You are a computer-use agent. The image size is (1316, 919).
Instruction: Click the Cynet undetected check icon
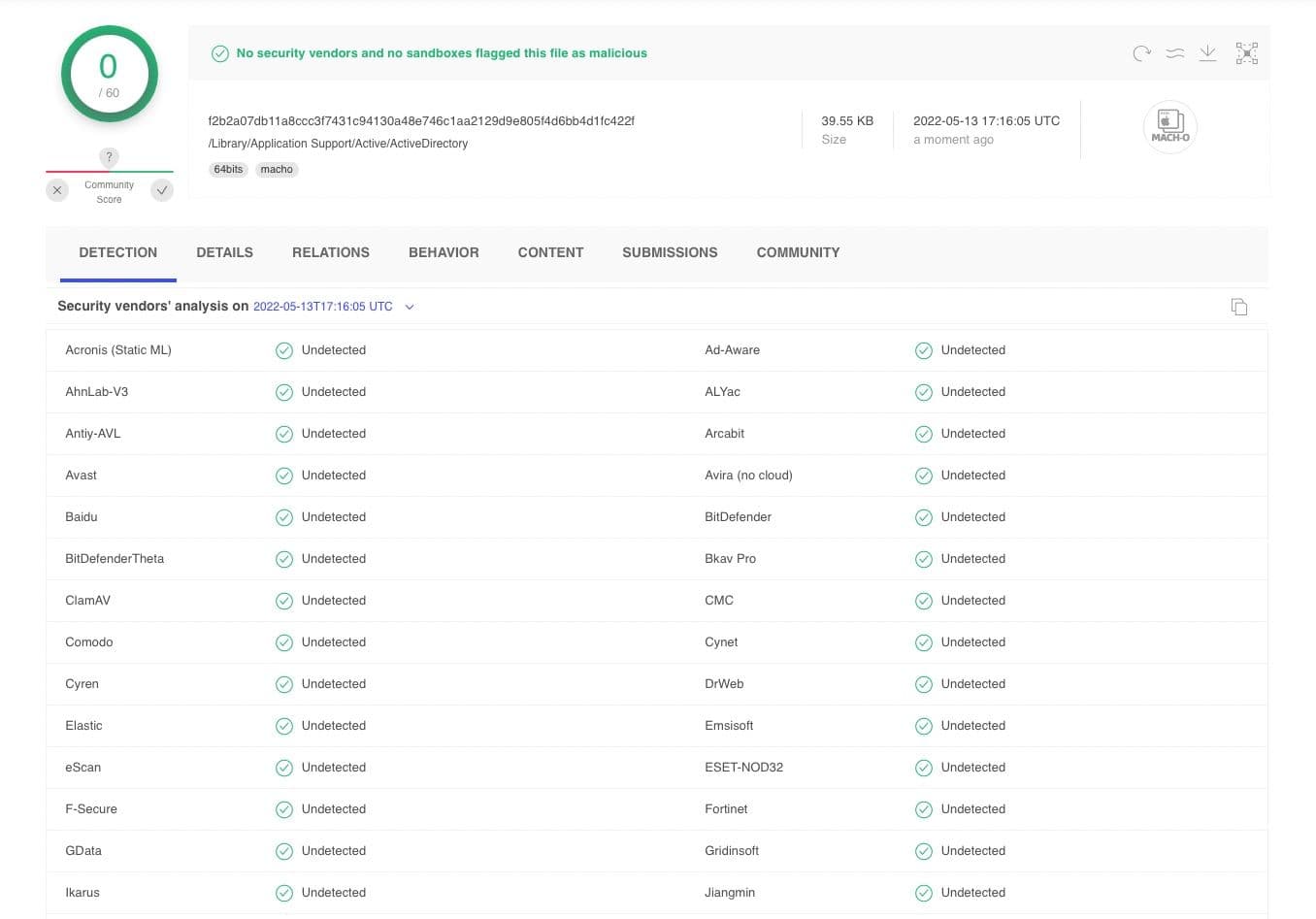coord(924,642)
